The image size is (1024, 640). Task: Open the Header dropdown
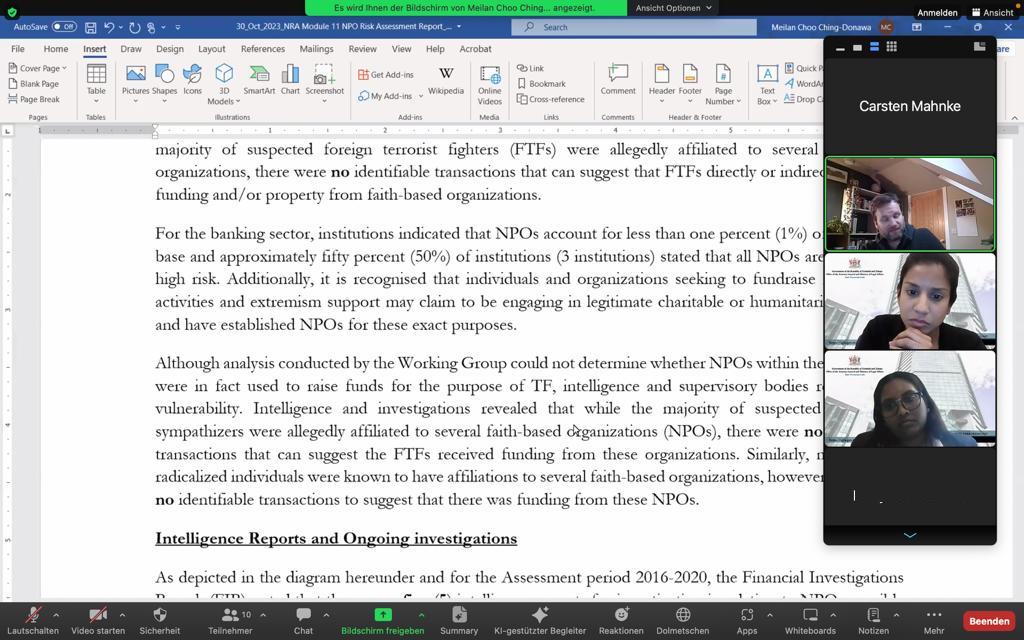pos(662,84)
